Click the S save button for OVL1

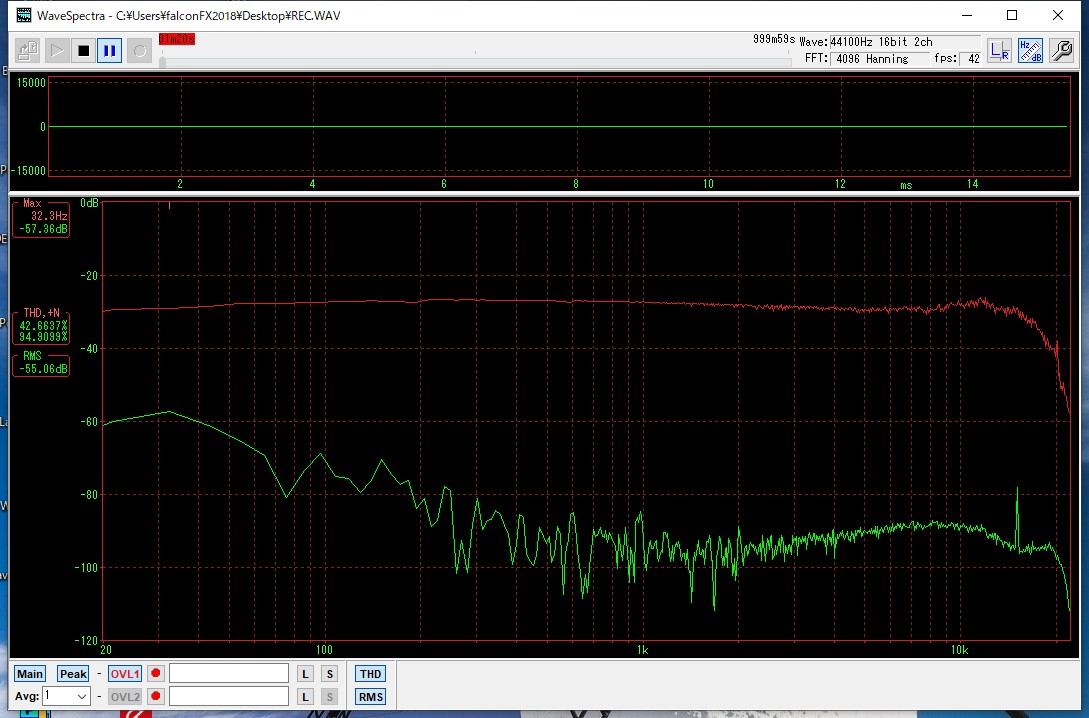coord(330,674)
